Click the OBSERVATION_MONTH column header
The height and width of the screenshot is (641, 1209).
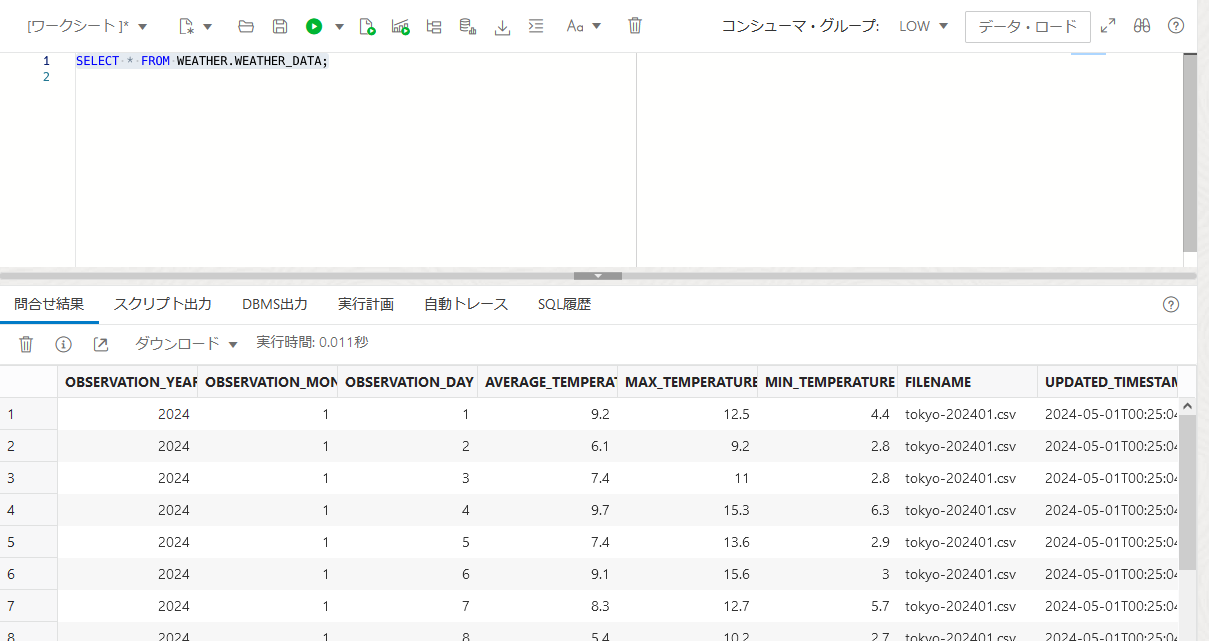267,382
